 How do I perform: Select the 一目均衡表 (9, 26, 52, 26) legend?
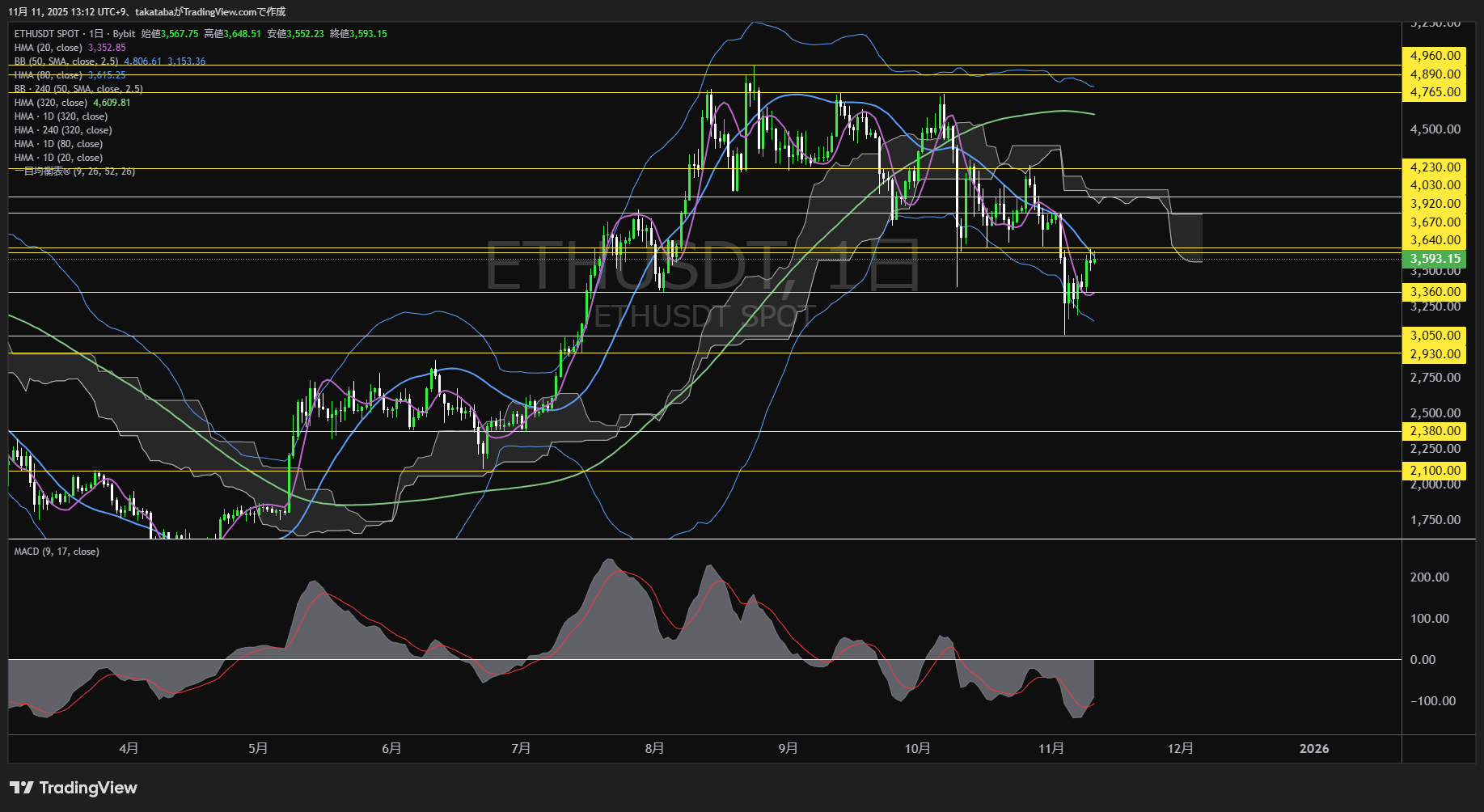[x=74, y=171]
